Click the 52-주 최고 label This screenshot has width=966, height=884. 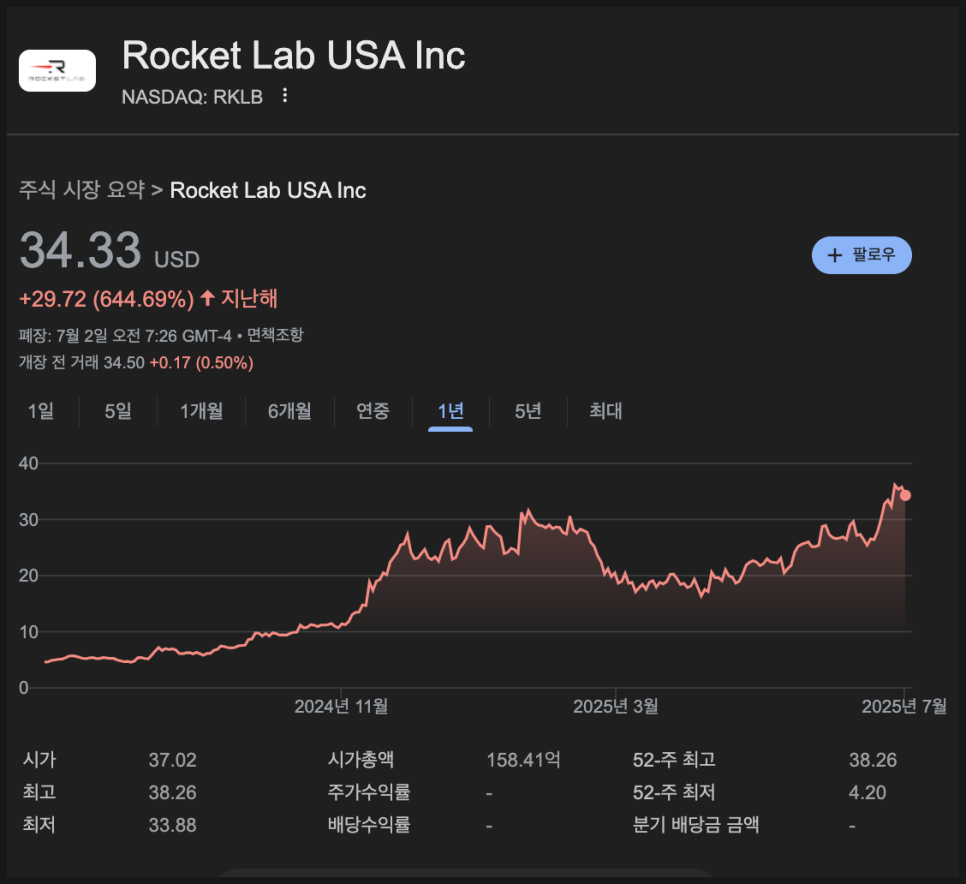[674, 760]
